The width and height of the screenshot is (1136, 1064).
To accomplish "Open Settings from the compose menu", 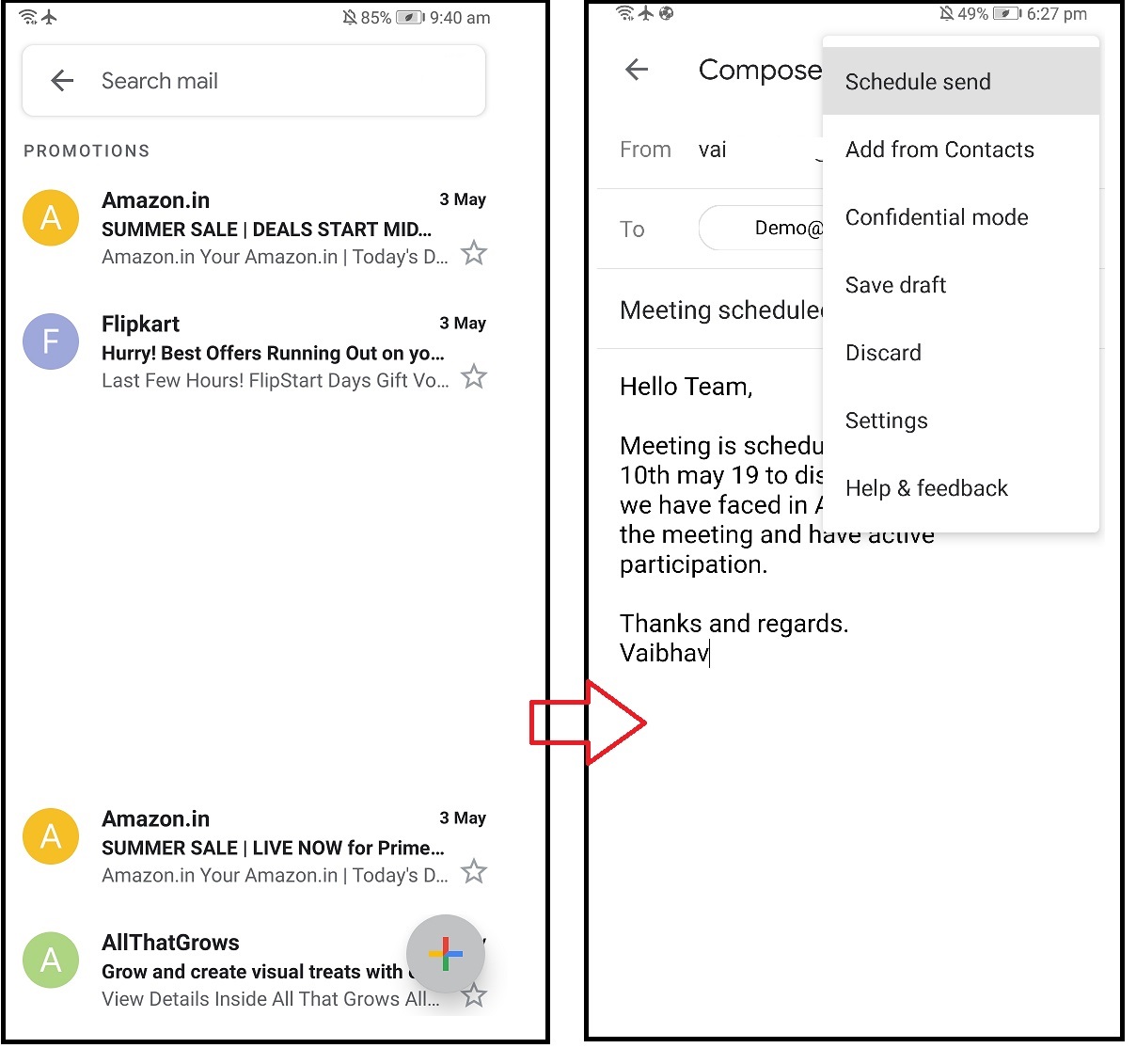I will point(886,421).
